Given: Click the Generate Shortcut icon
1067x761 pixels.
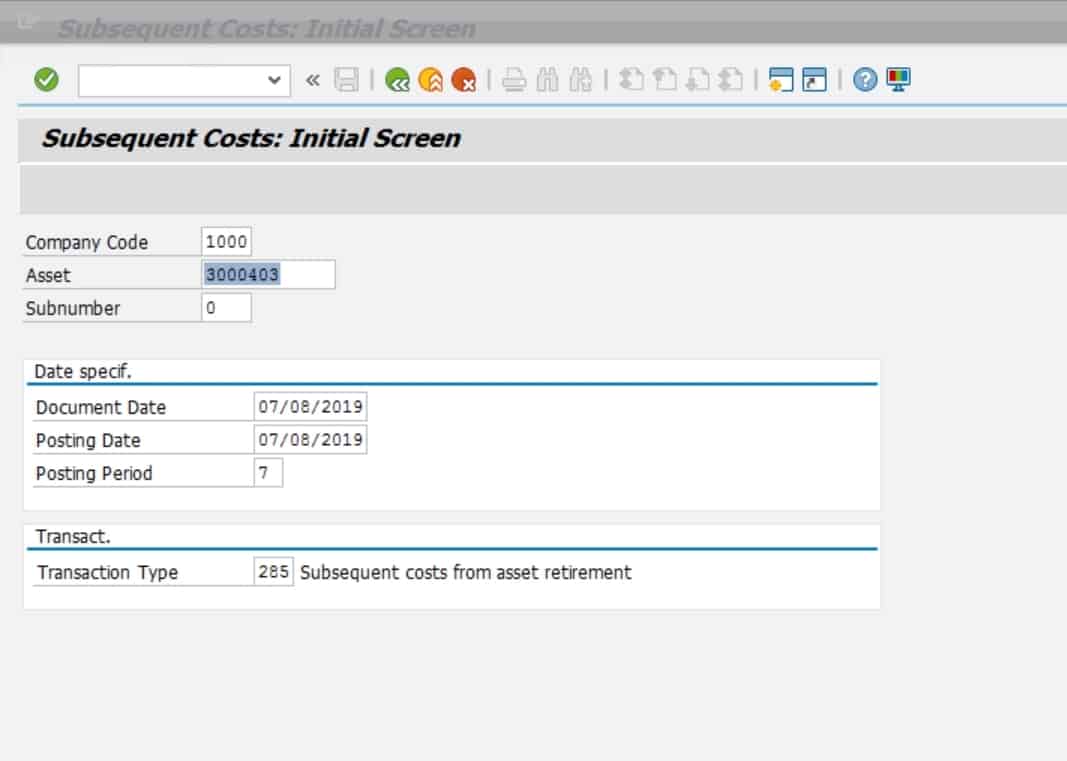Looking at the screenshot, I should coord(815,80).
